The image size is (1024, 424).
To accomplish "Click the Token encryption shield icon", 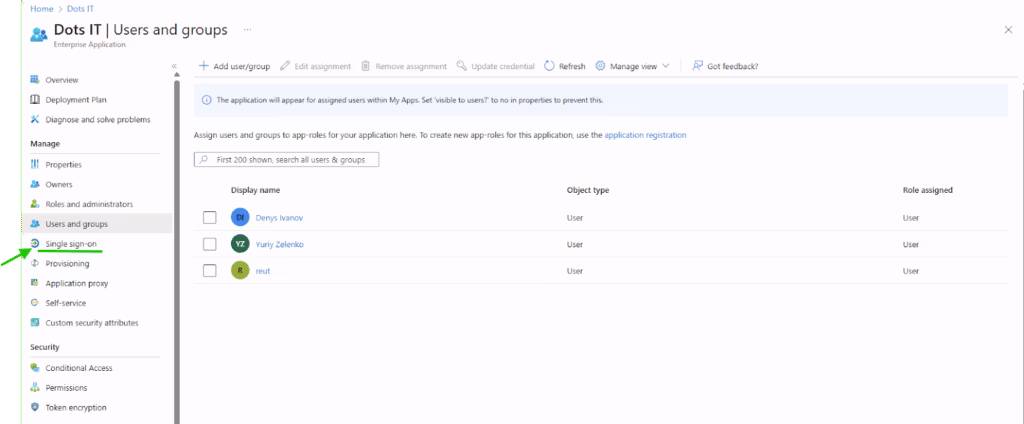I will [35, 407].
